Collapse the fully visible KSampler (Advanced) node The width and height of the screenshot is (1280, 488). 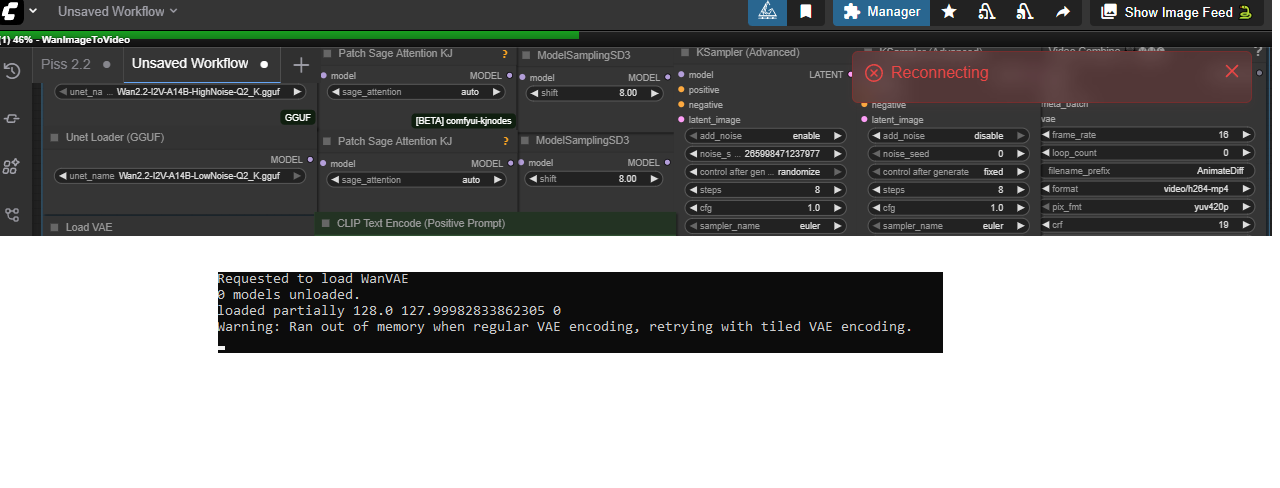coord(685,52)
